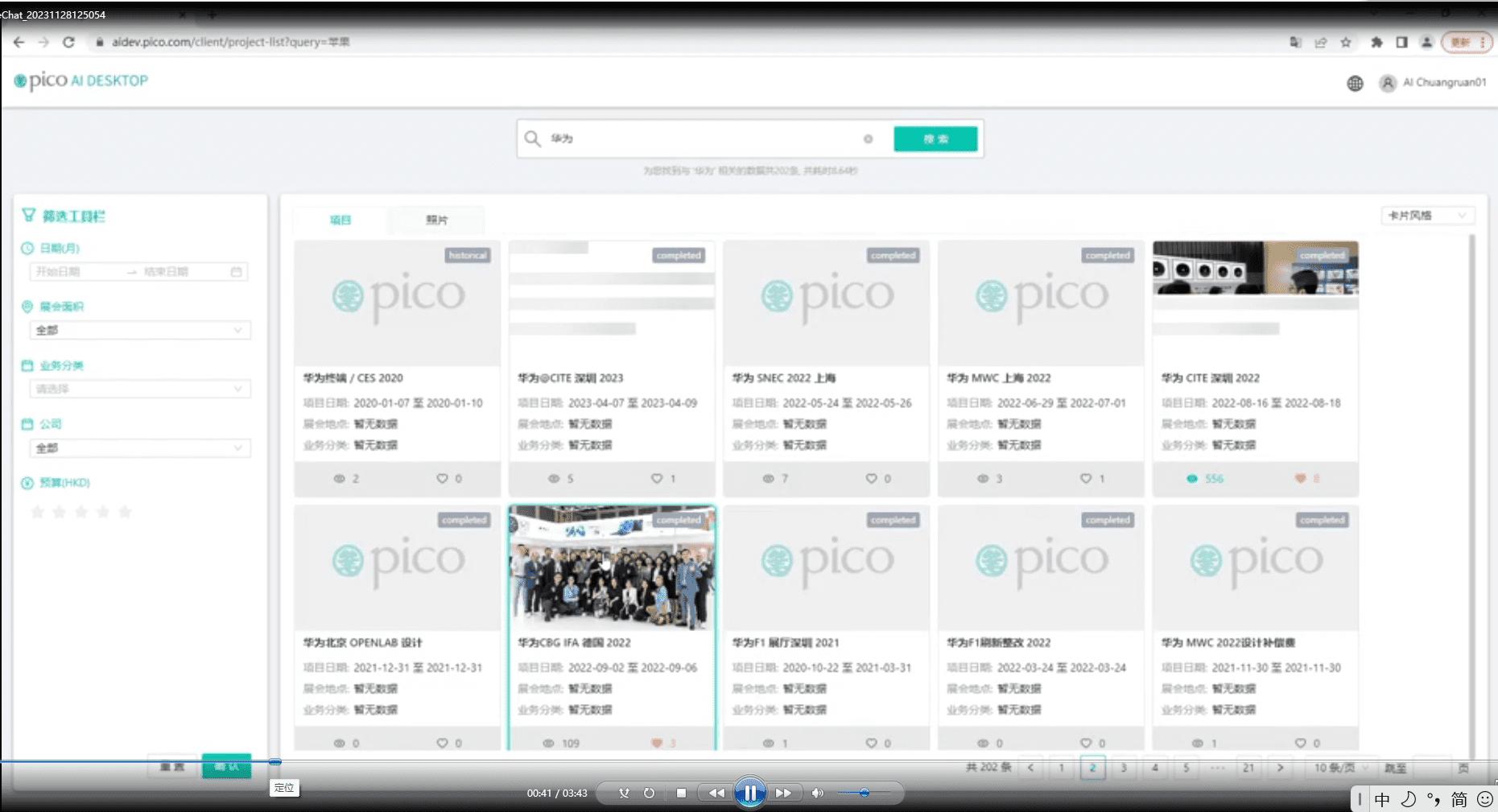1498x812 pixels.
Task: Expand the 展会面积 dropdown set to 全部
Action: click(139, 330)
